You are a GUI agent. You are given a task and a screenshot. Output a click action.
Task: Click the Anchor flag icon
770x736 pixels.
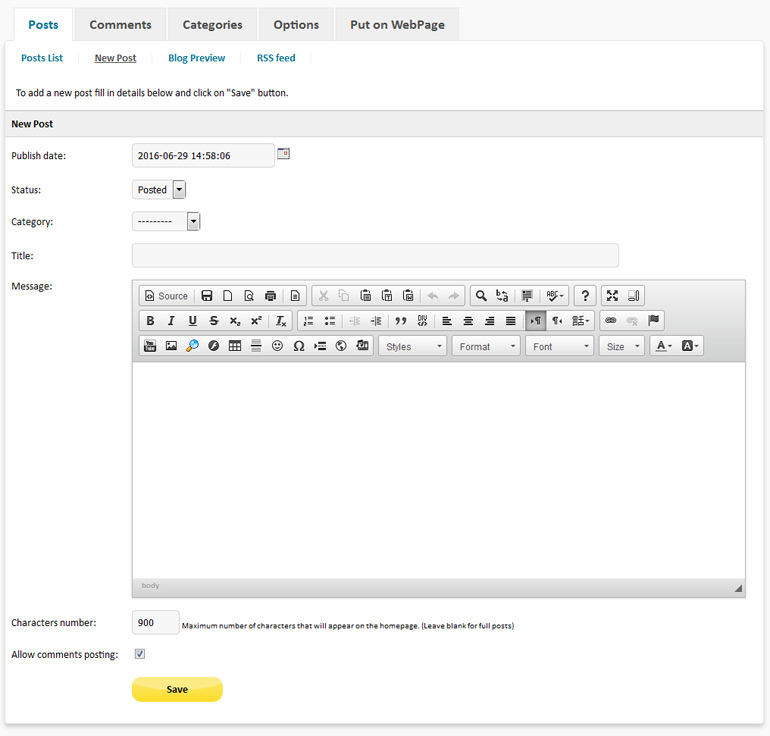(x=653, y=320)
